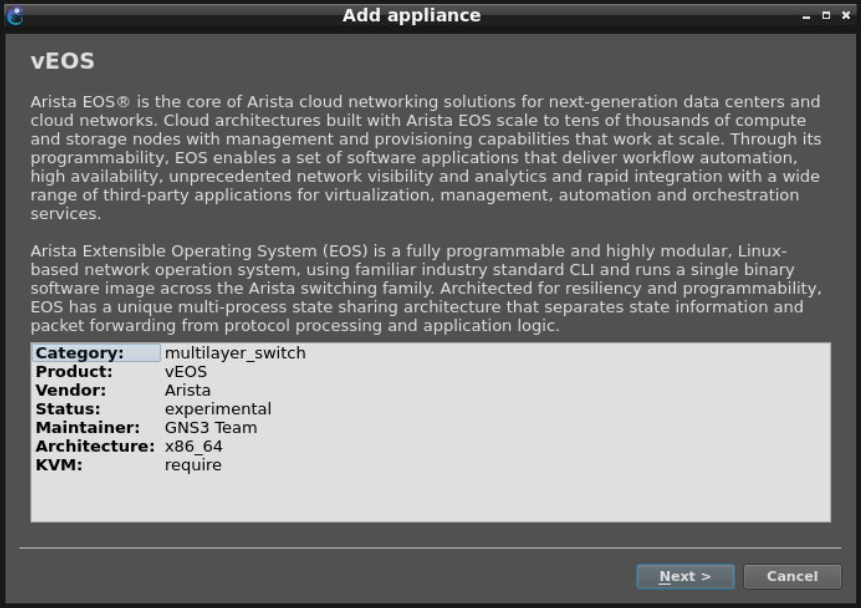Maximize the Add appliance window
The image size is (861, 608).
tap(826, 16)
